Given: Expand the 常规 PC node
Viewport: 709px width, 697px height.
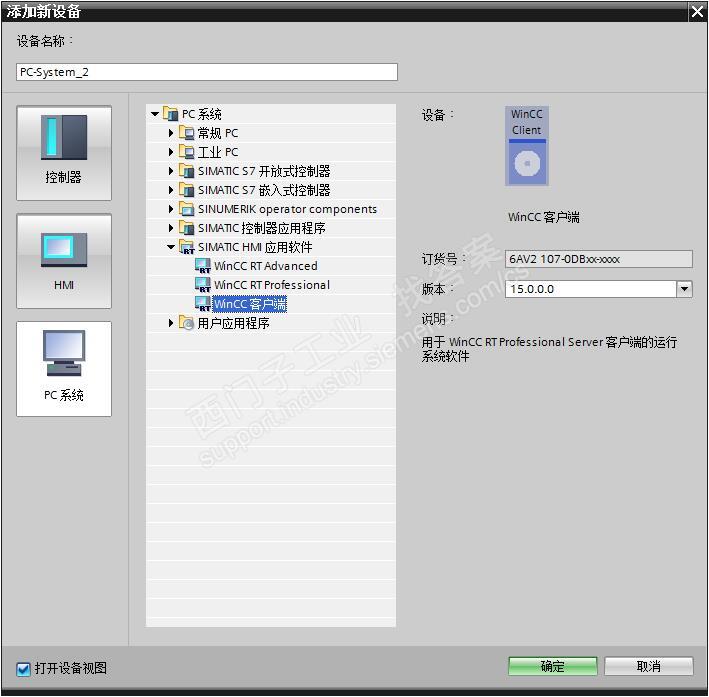Looking at the screenshot, I should [x=171, y=133].
